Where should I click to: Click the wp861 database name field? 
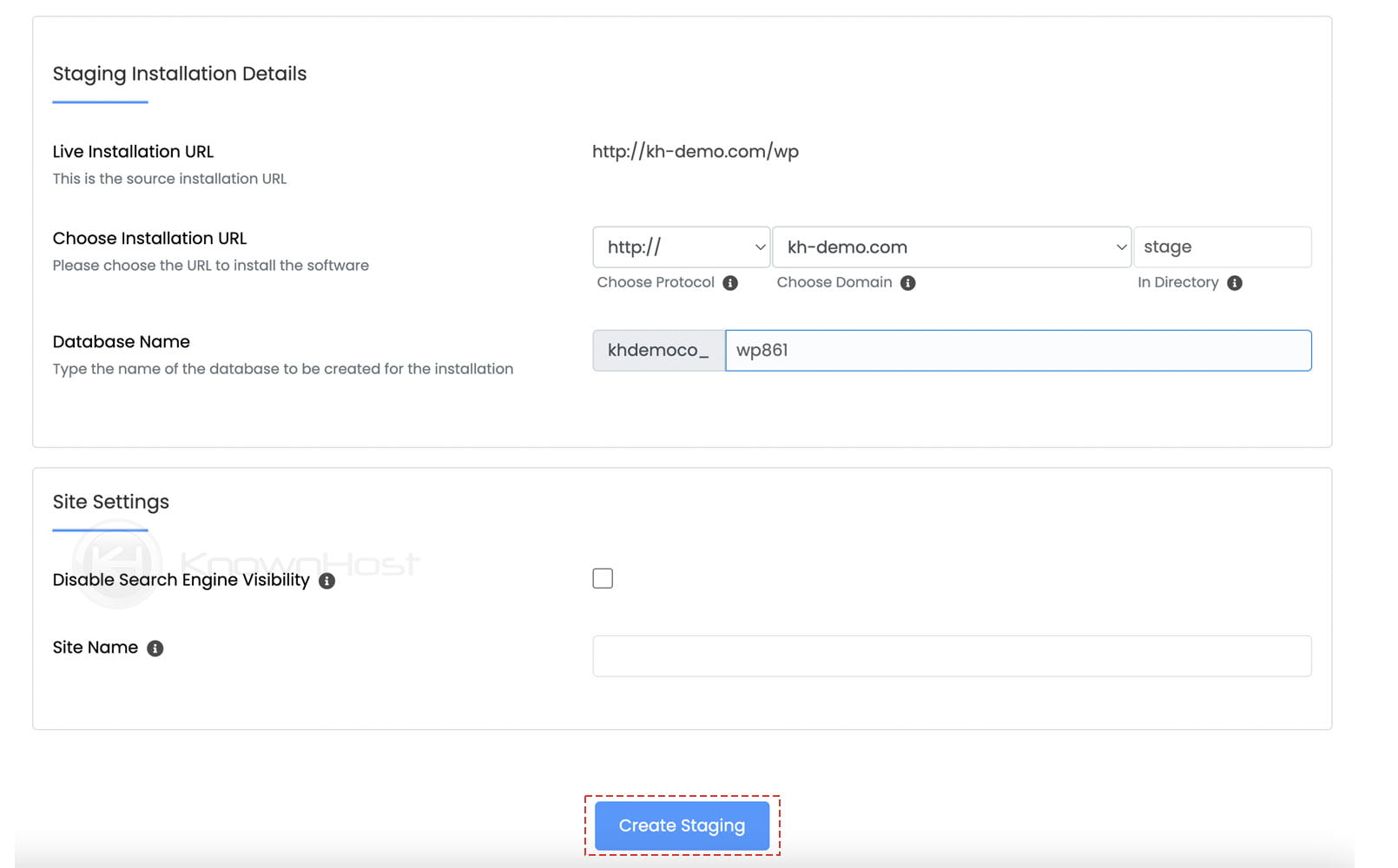[1016, 350]
